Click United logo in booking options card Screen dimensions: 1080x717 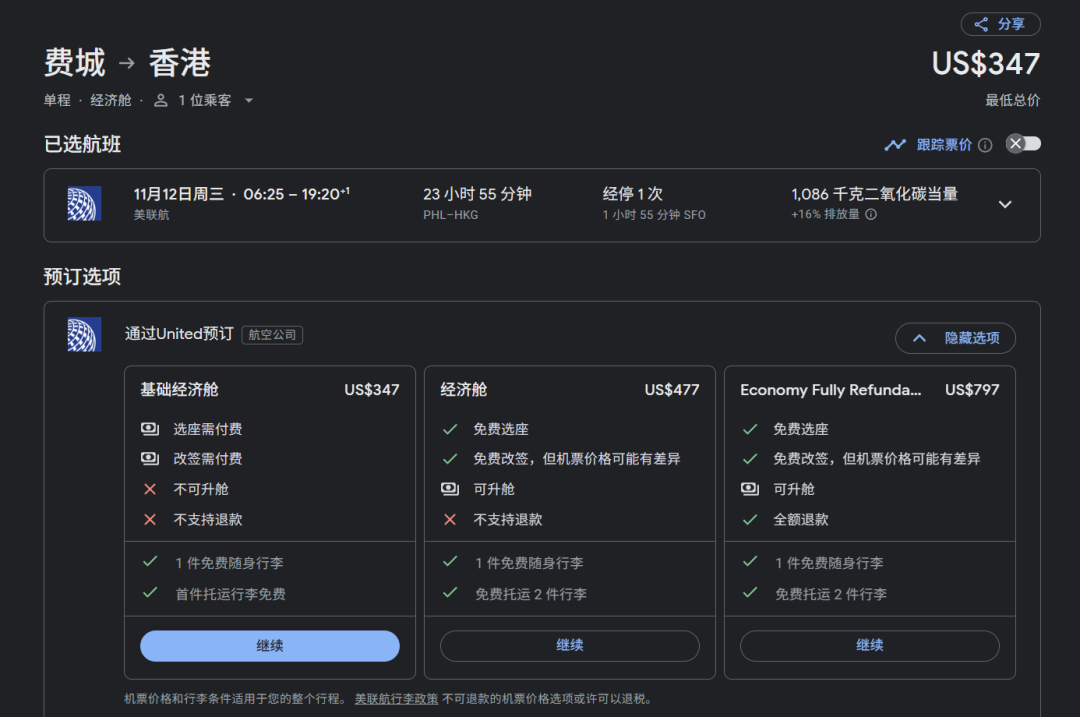pos(84,335)
